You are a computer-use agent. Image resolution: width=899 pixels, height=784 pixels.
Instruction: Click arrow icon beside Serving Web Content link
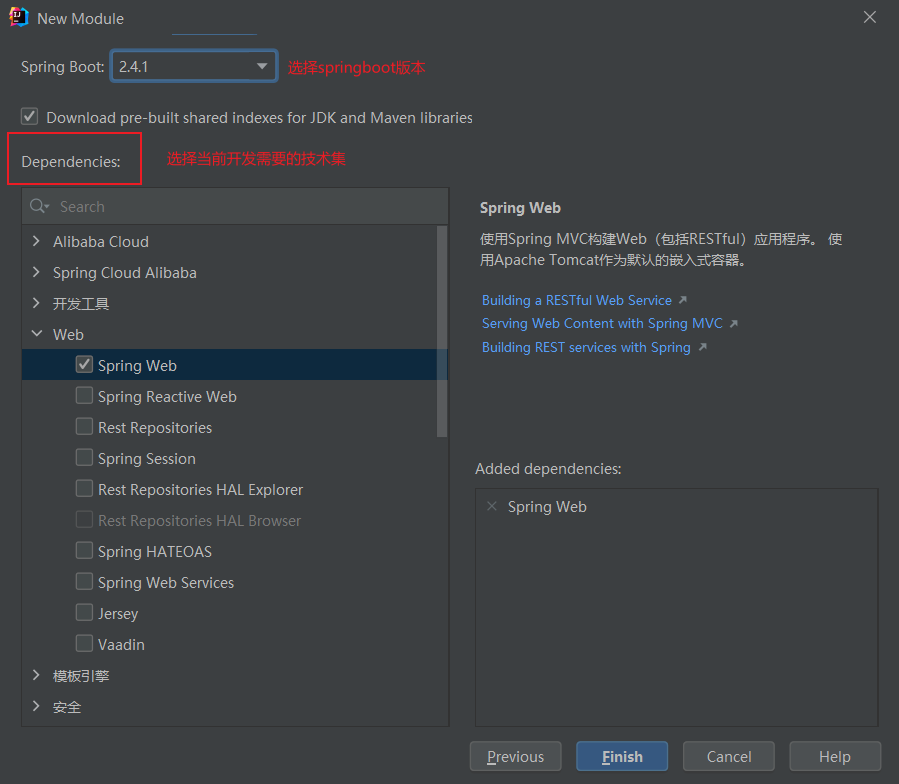tap(733, 323)
